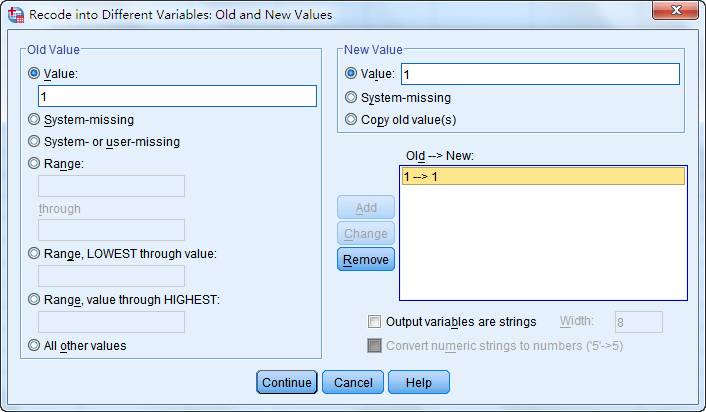
Task: Choose New Value System-missing option
Action: (x=351, y=97)
